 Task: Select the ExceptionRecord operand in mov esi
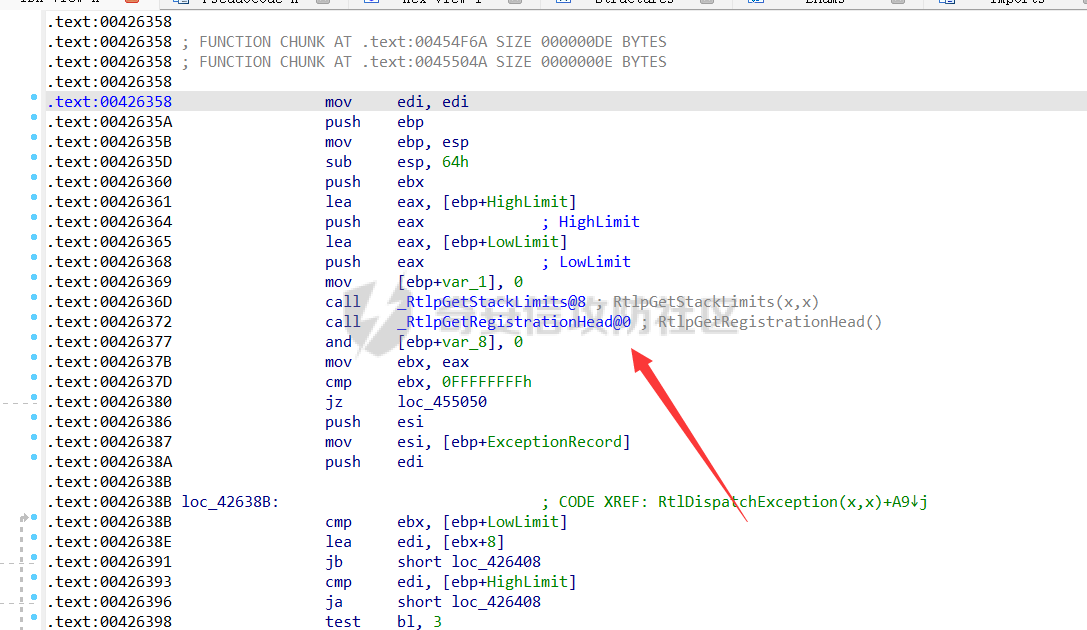click(x=554, y=442)
